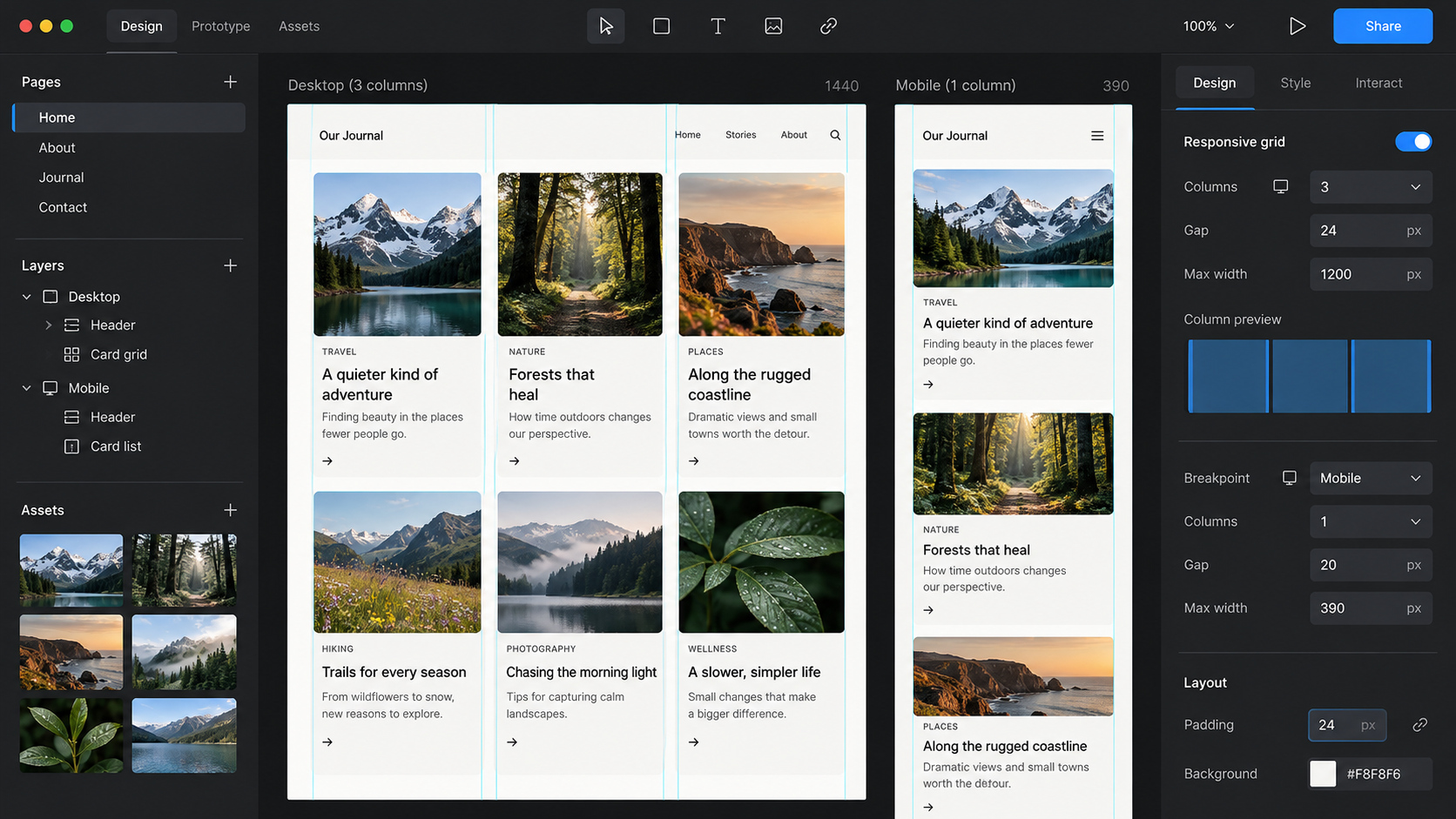
Task: Click the Background color swatch
Action: click(1323, 774)
